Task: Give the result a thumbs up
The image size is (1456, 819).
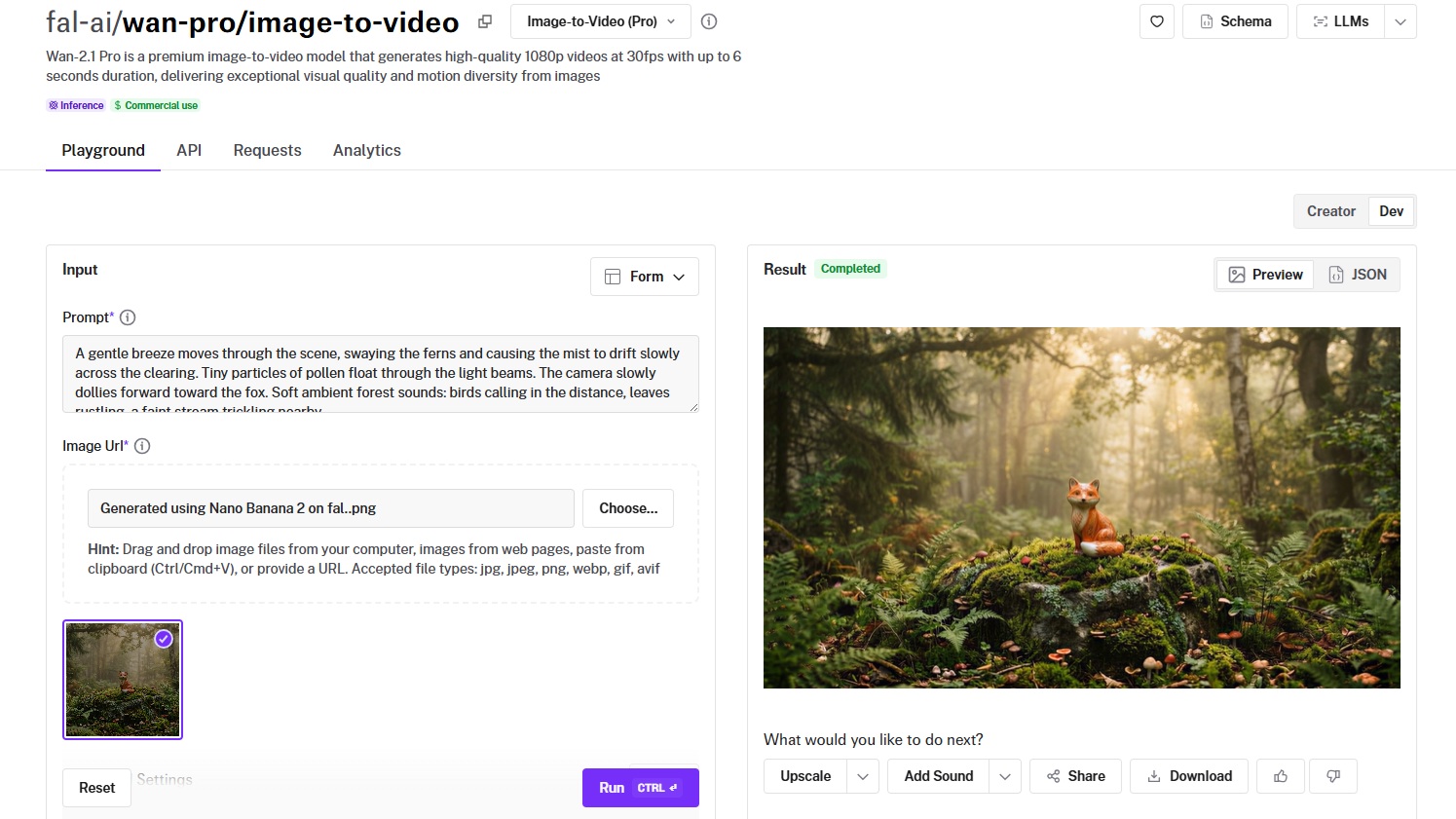Action: (x=1280, y=776)
